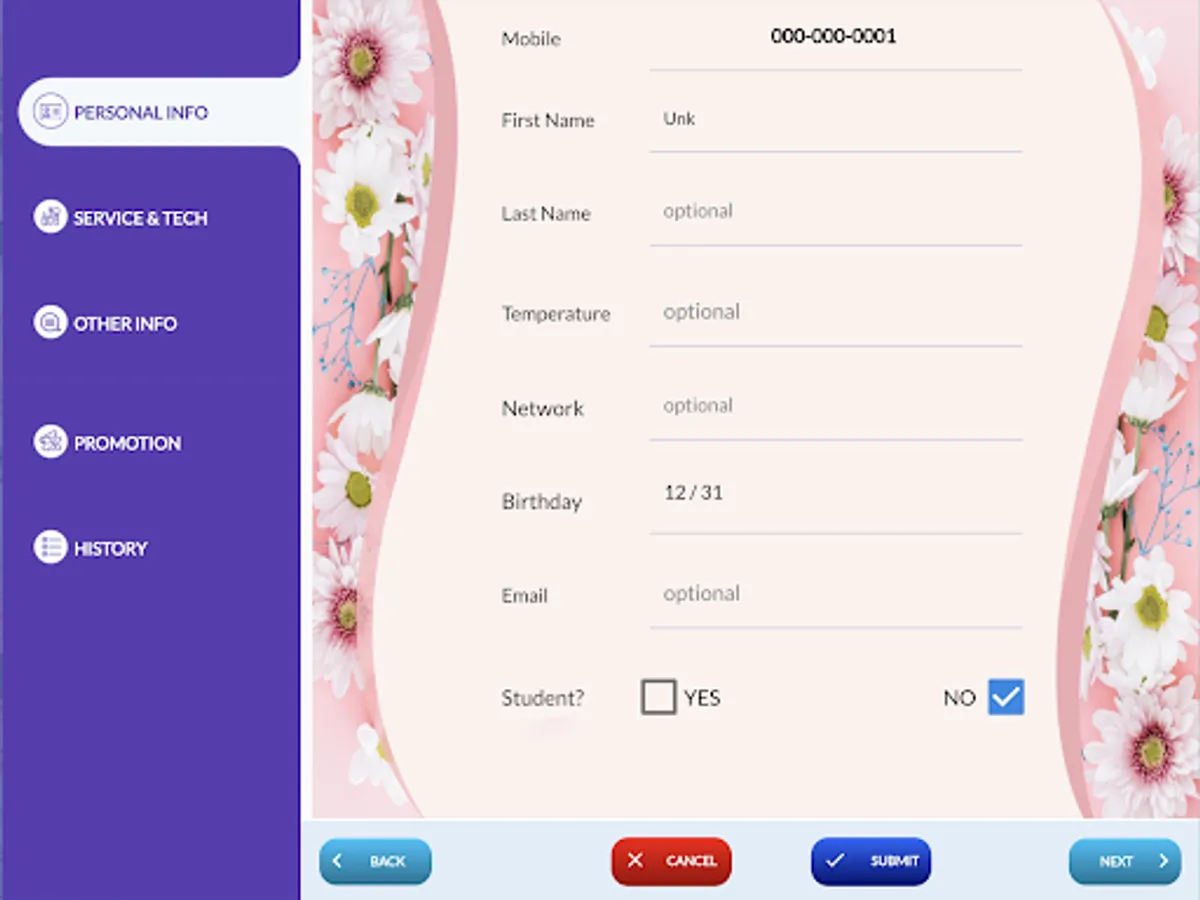Click the History list icon

[50, 548]
